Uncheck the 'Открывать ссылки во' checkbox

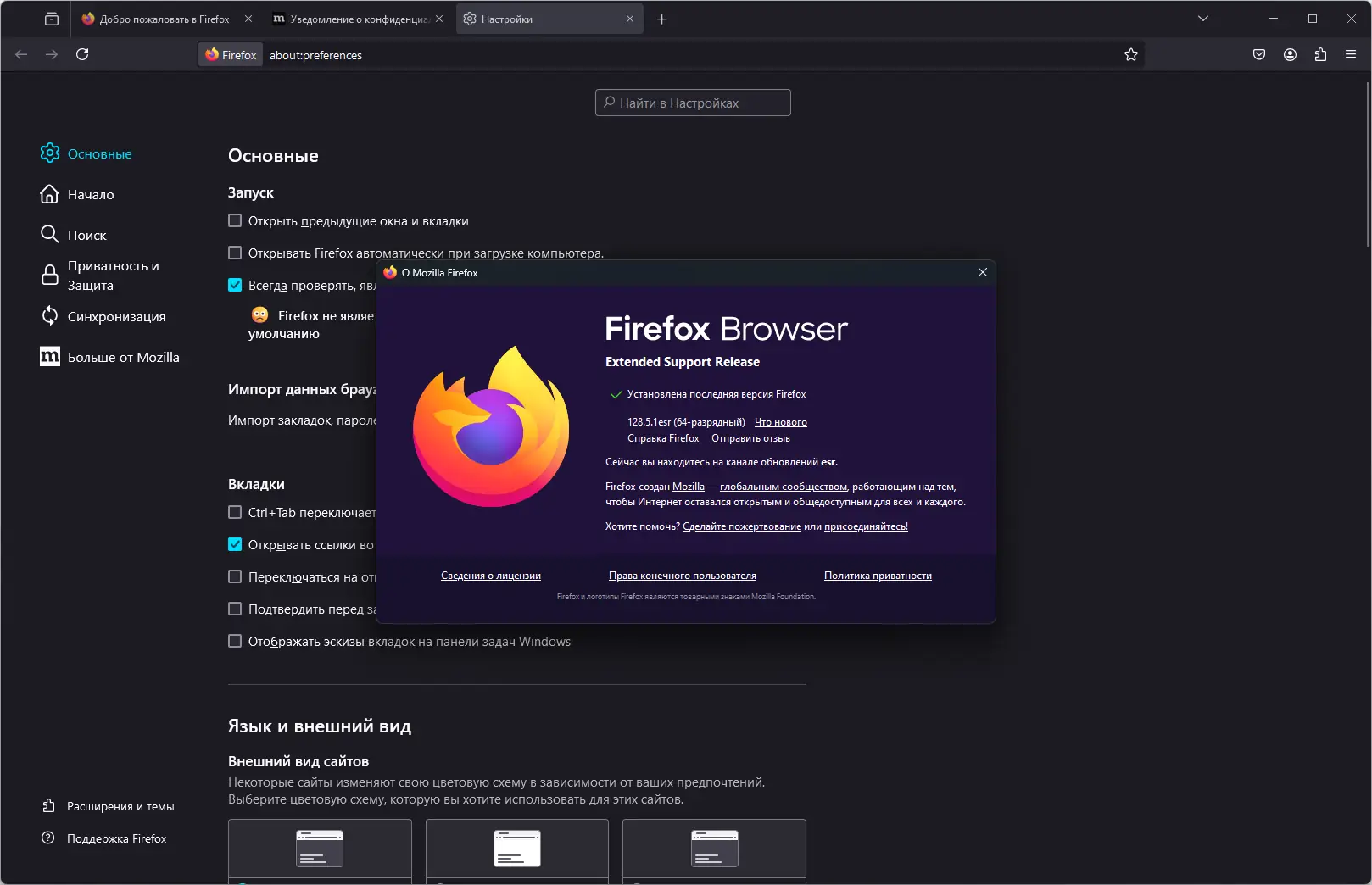coord(235,544)
